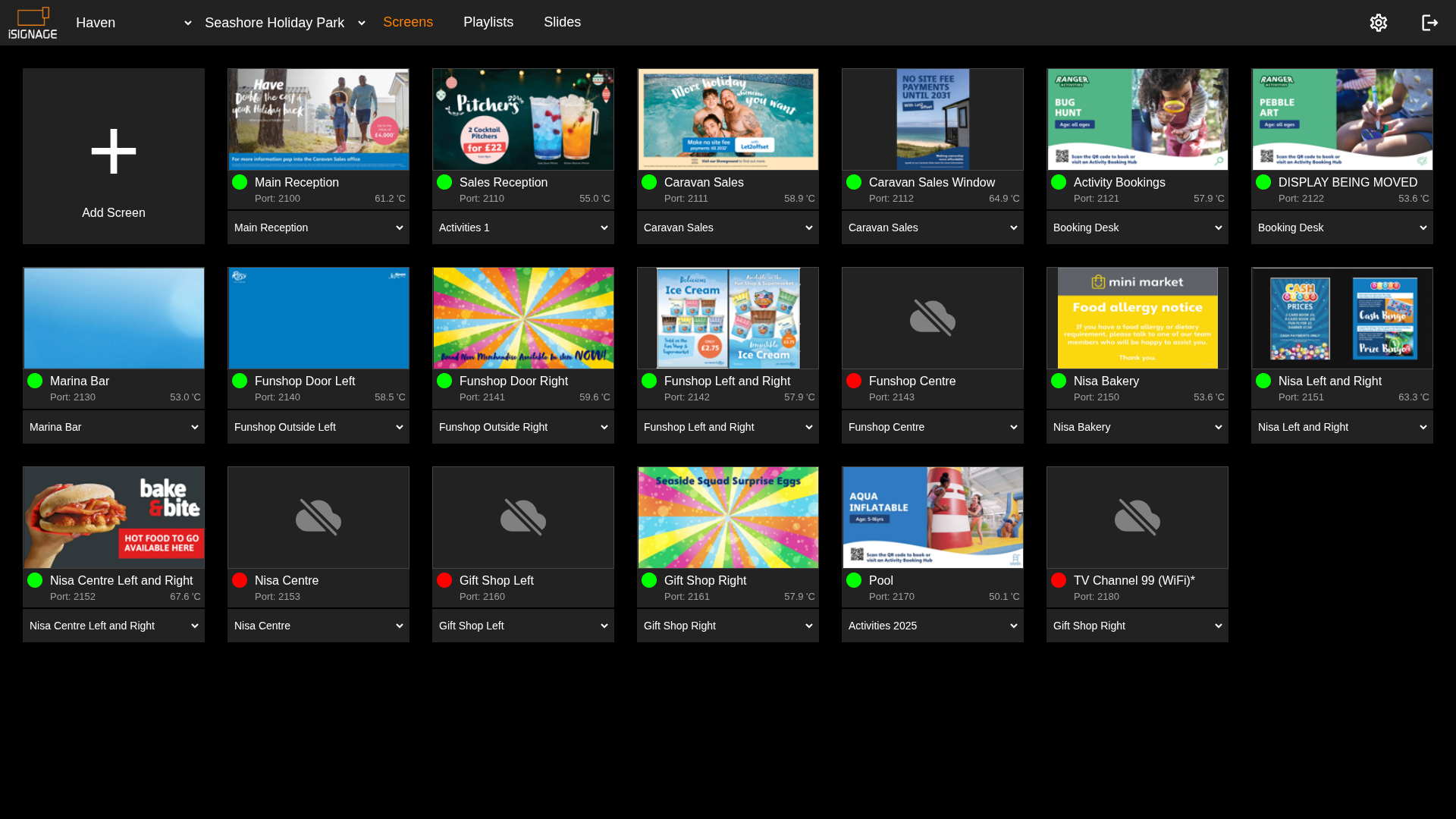Open the Booking Desk playlist dropdown under Activity Bookings
Viewport: 1456px width, 819px height.
1137,227
